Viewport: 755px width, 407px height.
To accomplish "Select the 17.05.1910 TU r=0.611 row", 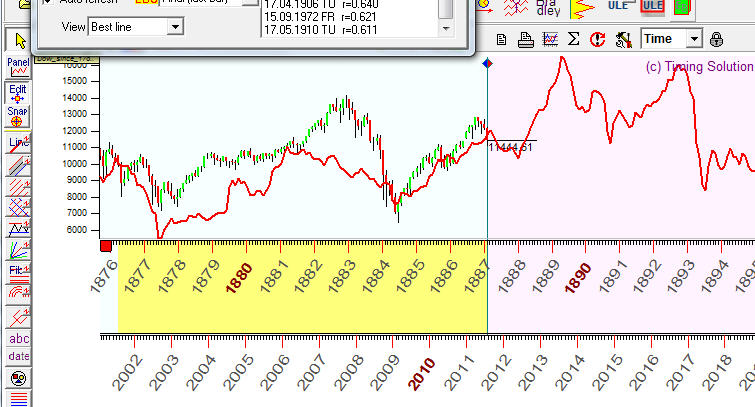I will point(320,29).
